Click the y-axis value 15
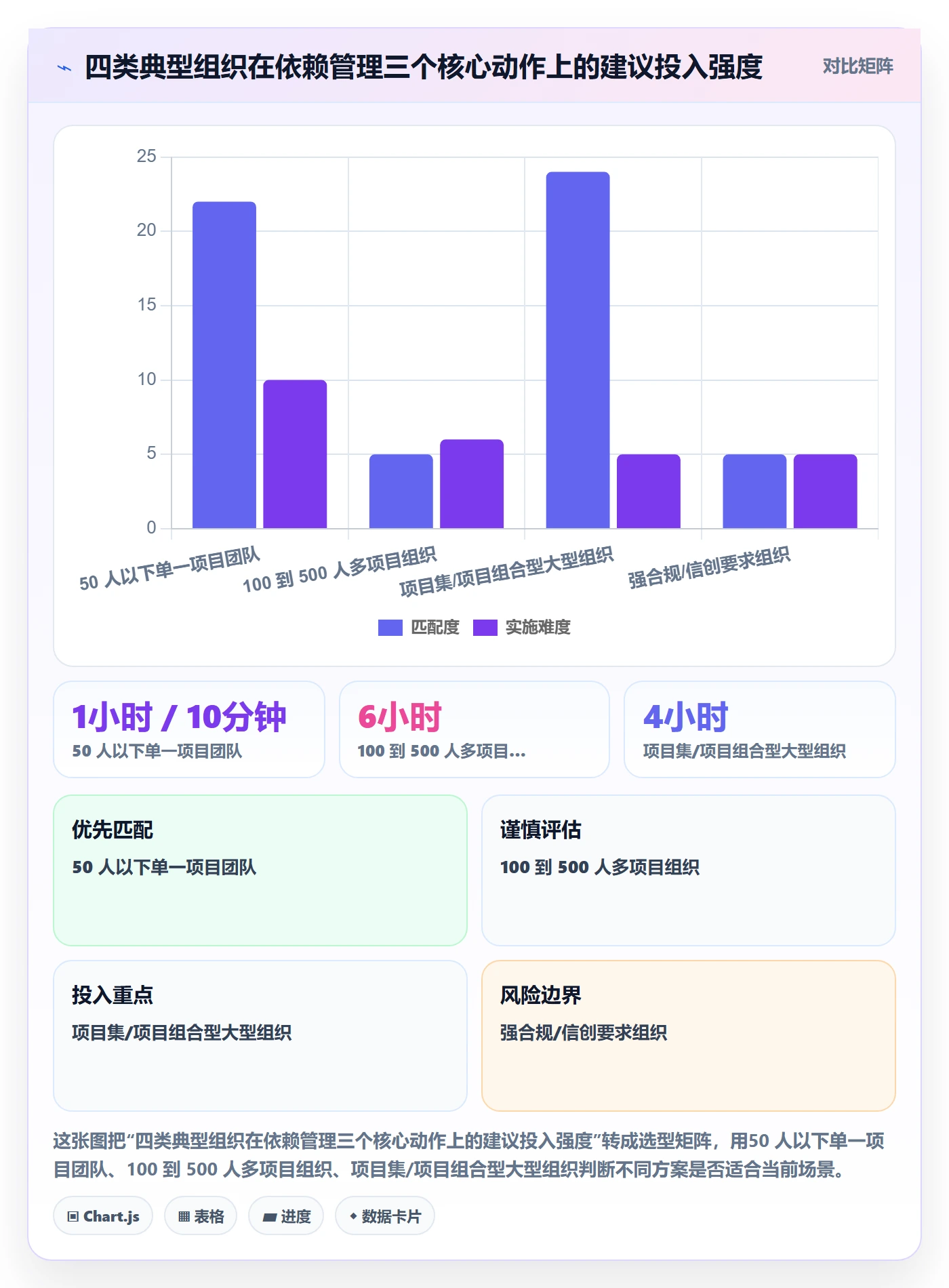The image size is (949, 1288). [x=146, y=305]
